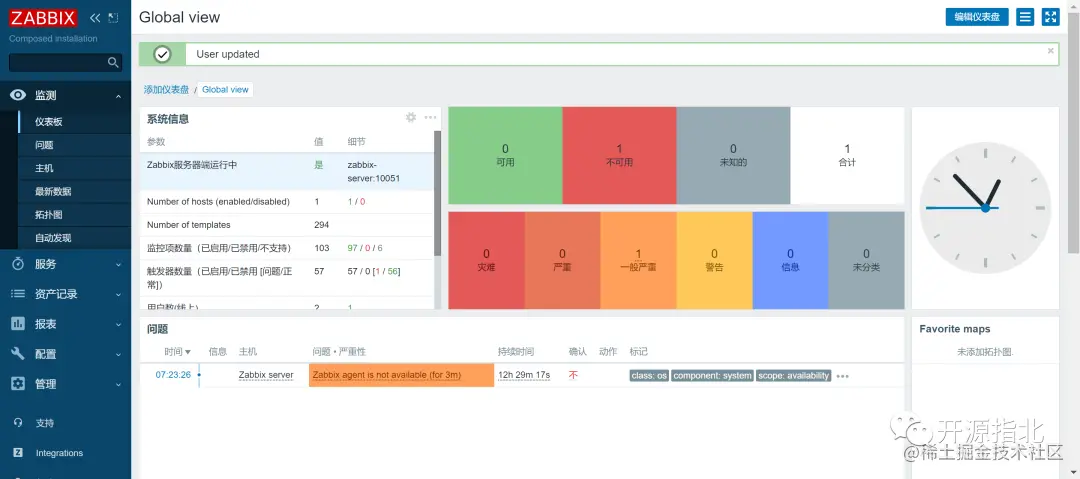This screenshot has height=479, width=1080.
Task: Open the dashboard actions hamburger menu
Action: tap(1025, 17)
